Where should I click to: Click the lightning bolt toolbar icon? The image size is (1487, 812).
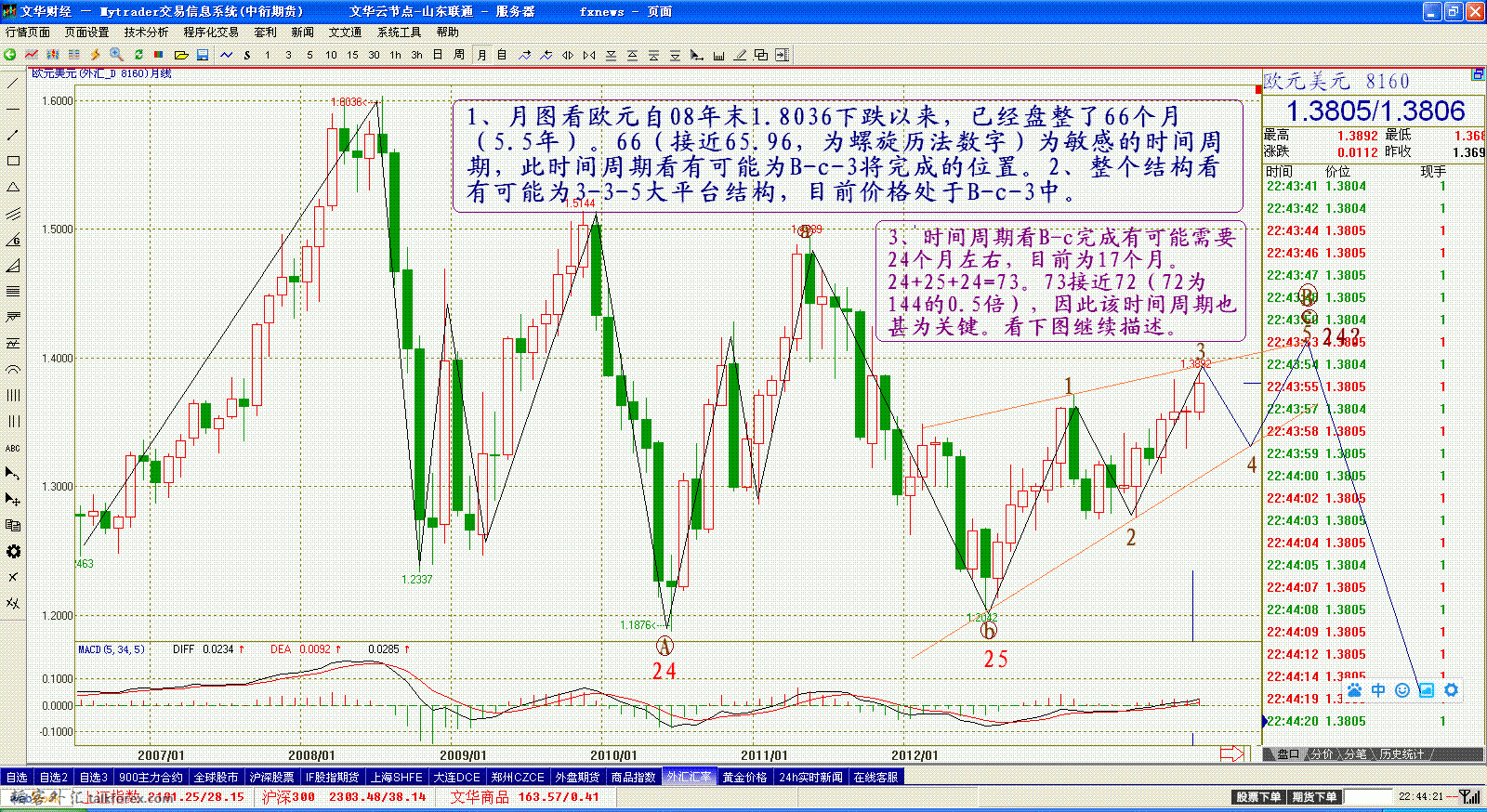pos(95,55)
